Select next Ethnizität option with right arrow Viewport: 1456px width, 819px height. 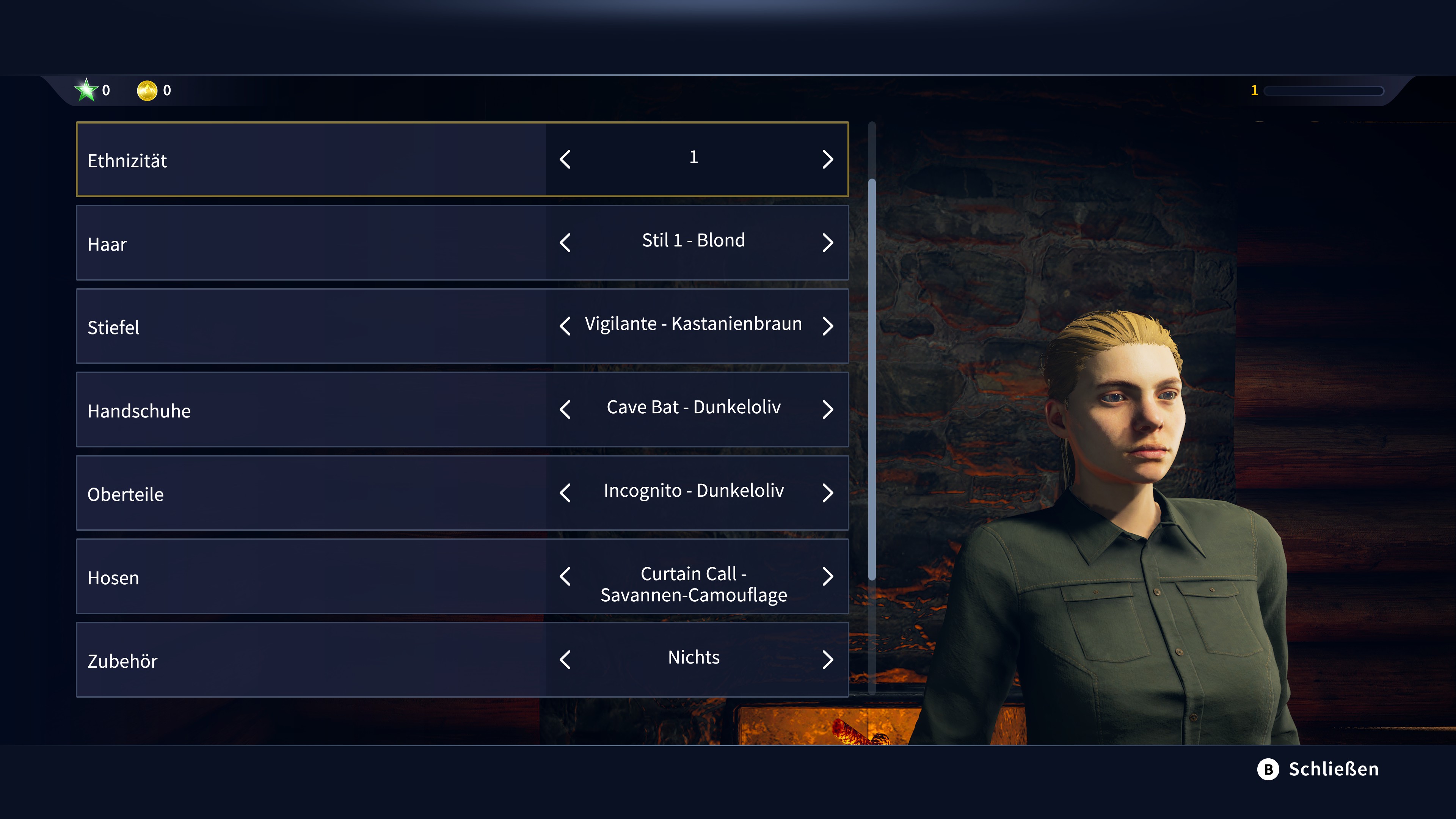[827, 159]
